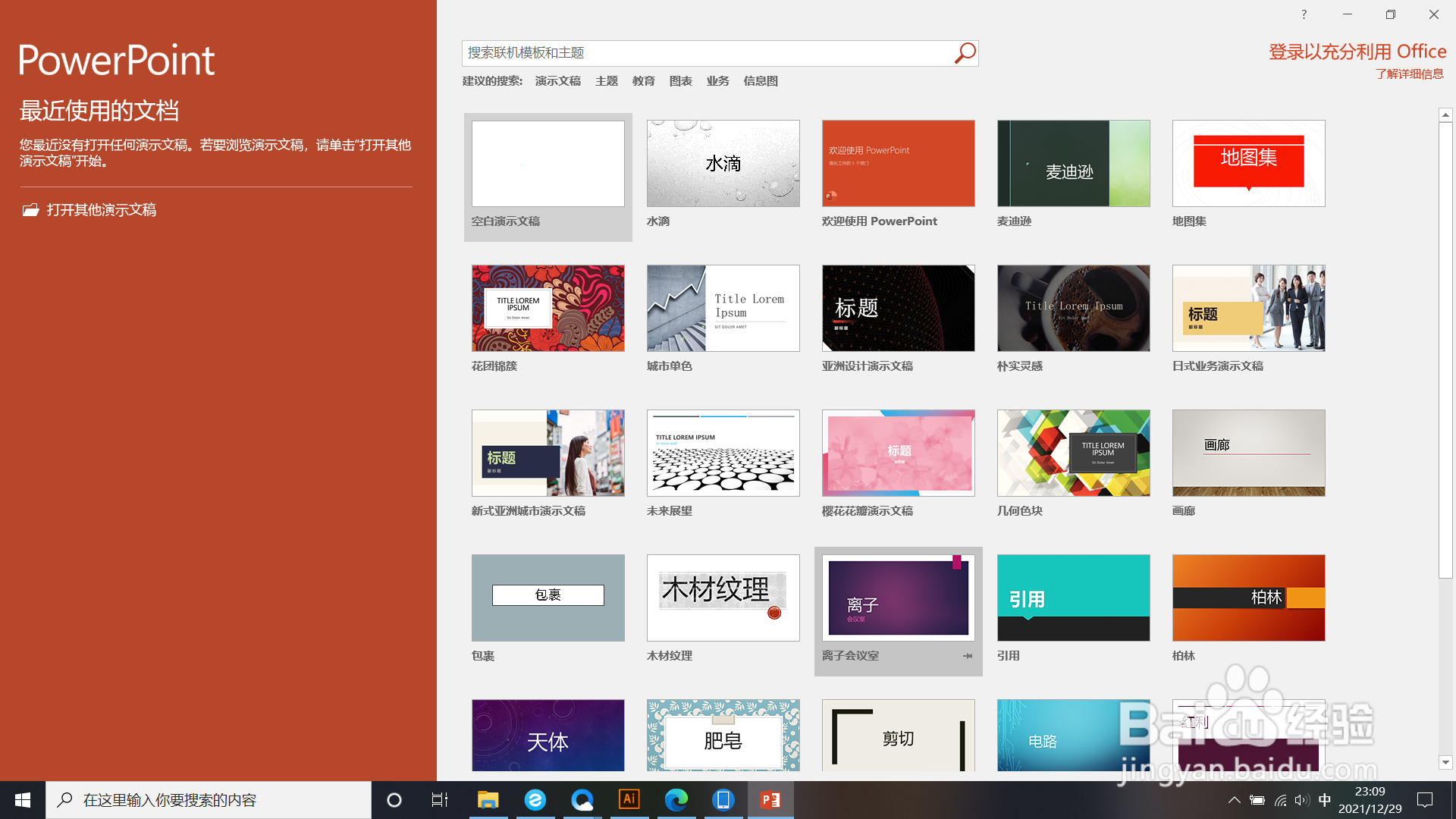Select the 日式业务演示文稿 template
The image size is (1456, 819).
tap(1249, 309)
